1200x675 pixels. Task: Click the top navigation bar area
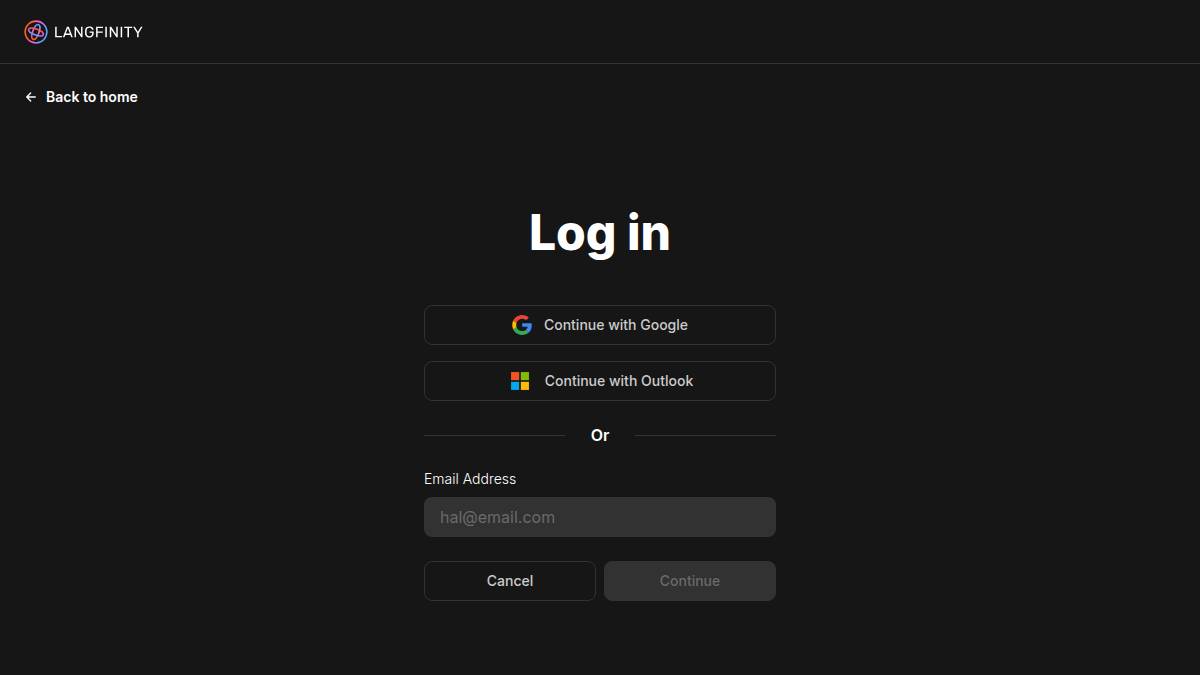point(600,31)
